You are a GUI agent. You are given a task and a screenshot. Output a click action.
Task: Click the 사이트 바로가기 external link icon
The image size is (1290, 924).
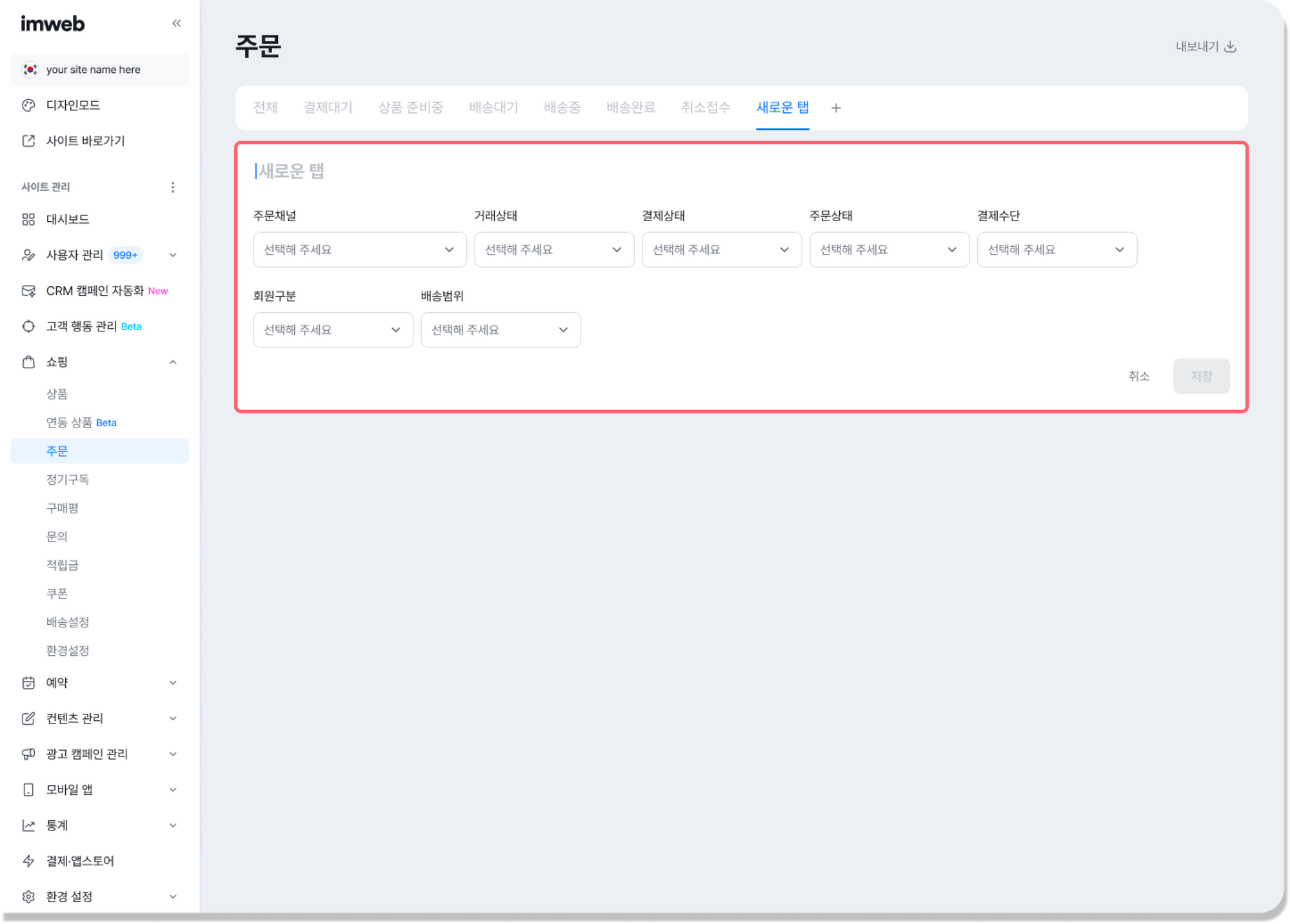[28, 141]
